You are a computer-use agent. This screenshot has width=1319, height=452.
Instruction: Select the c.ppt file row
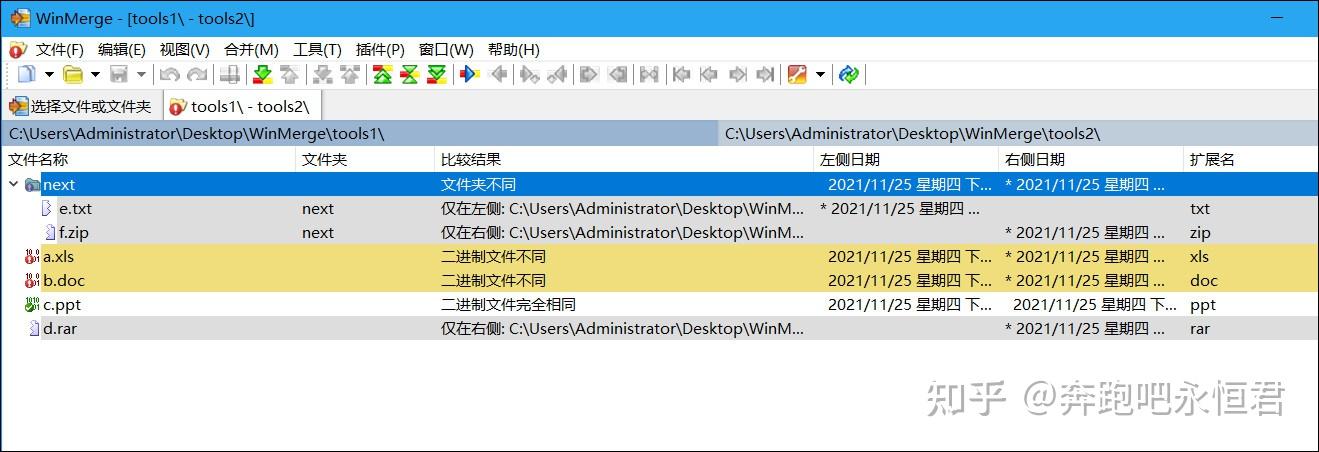(x=659, y=304)
